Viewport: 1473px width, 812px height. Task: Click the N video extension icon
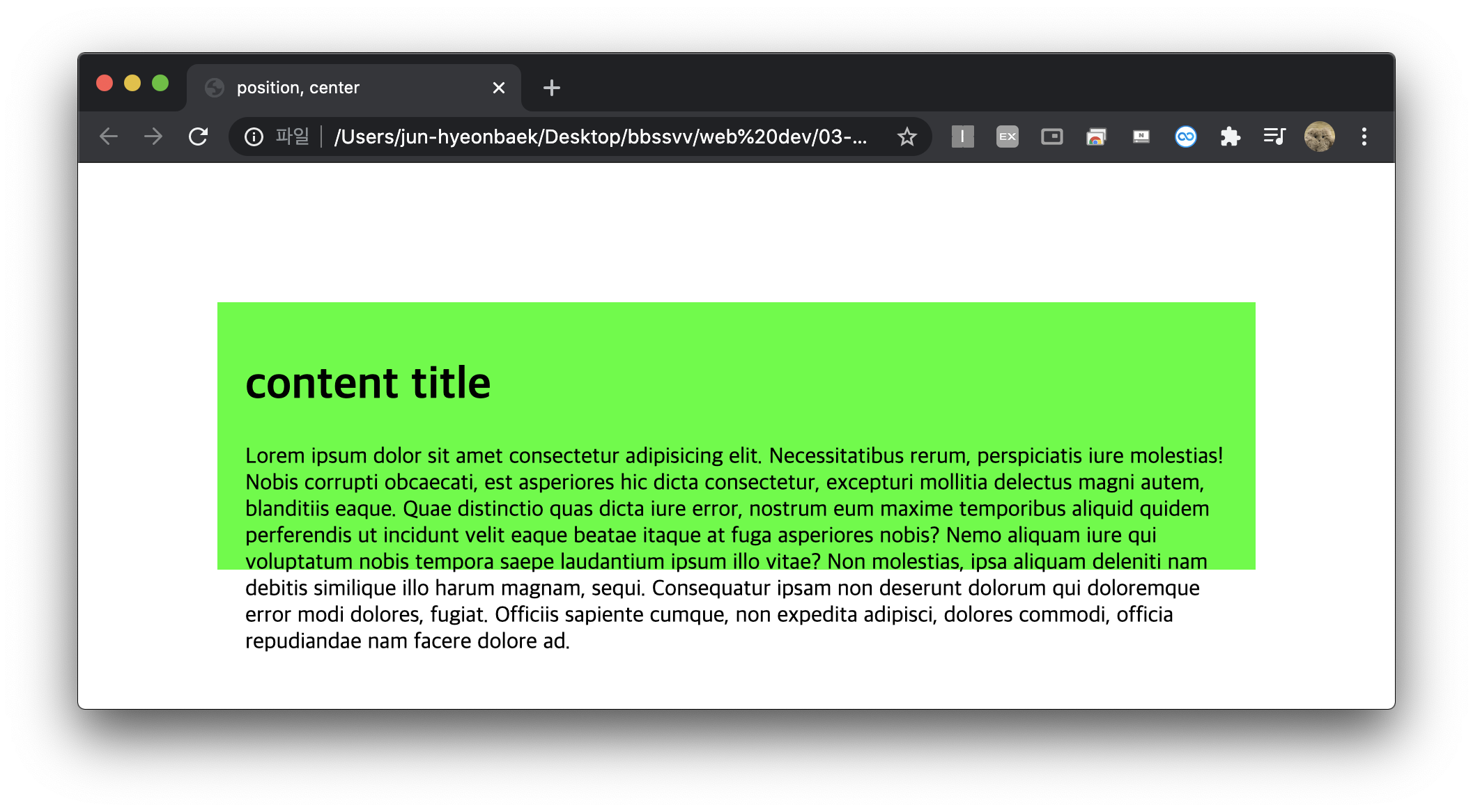point(1141,136)
